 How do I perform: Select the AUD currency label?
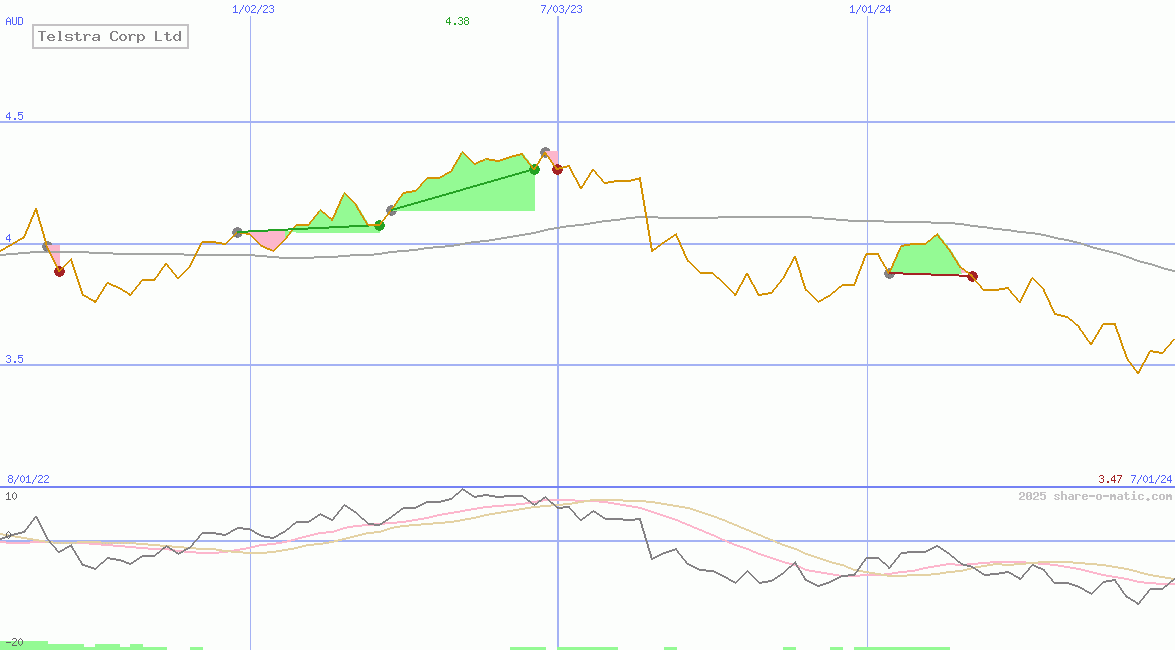(x=14, y=21)
